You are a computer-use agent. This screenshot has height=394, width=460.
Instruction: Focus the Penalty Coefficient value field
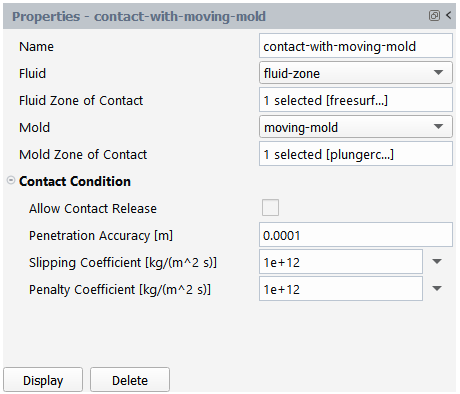[341, 289]
